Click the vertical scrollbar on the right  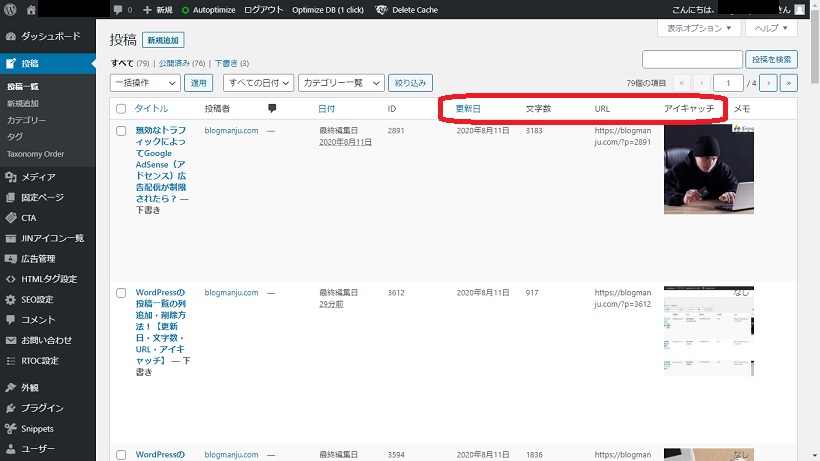click(x=815, y=47)
